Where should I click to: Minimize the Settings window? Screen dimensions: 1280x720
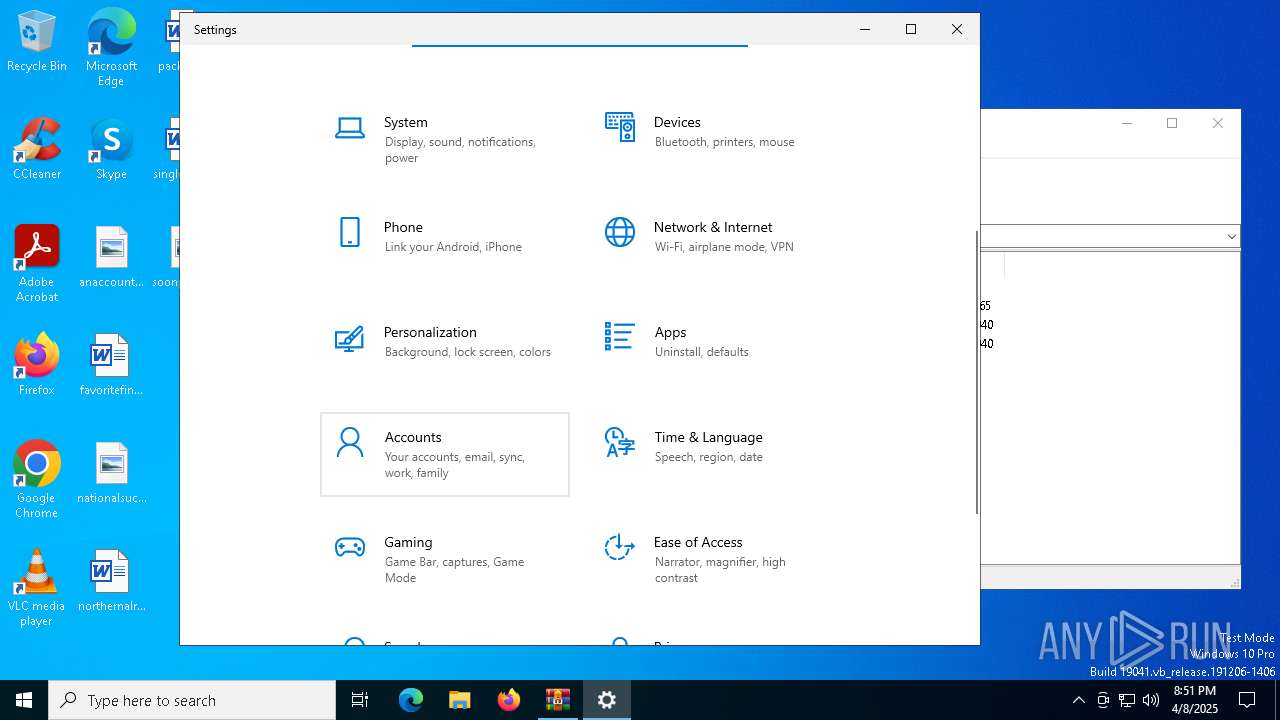coord(865,29)
